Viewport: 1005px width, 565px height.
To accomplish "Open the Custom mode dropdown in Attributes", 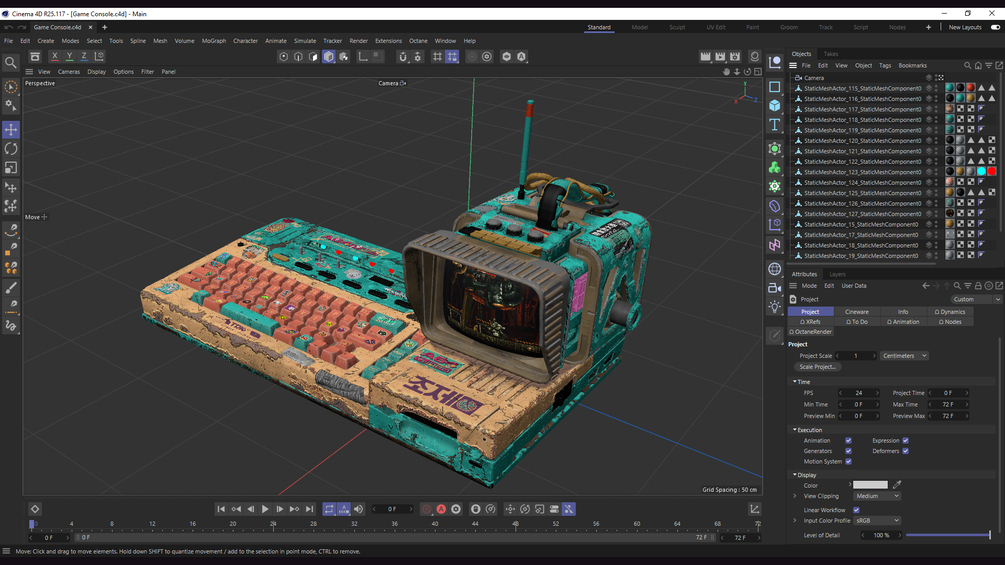I will 974,299.
